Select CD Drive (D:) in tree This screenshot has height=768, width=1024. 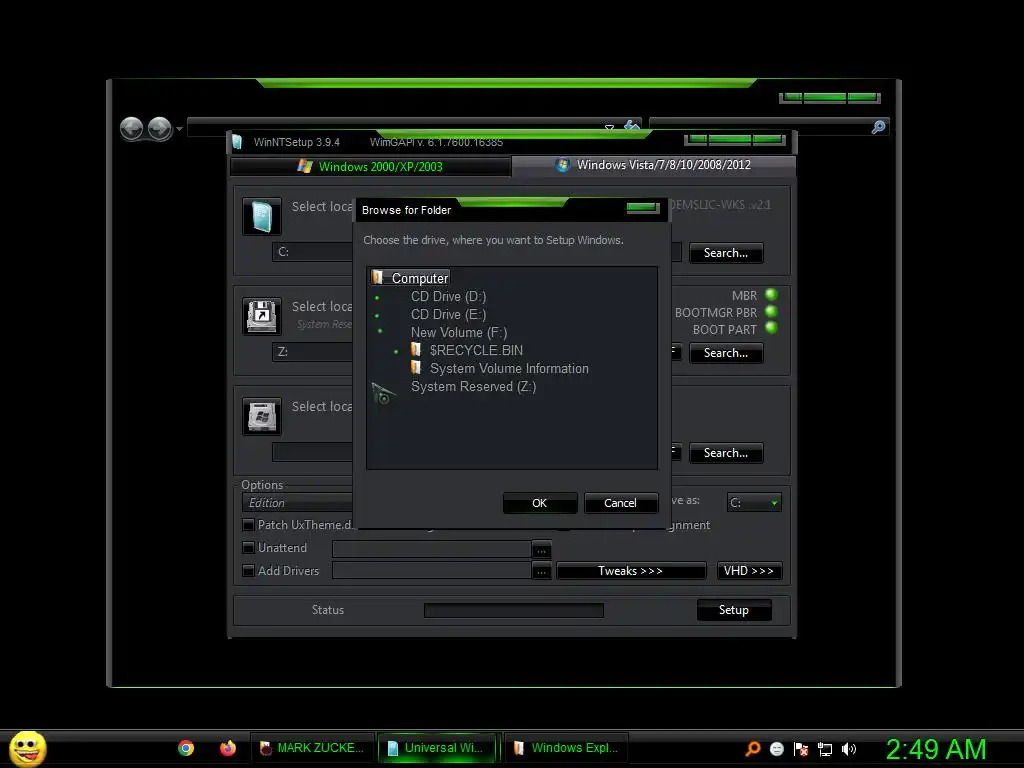click(x=449, y=296)
